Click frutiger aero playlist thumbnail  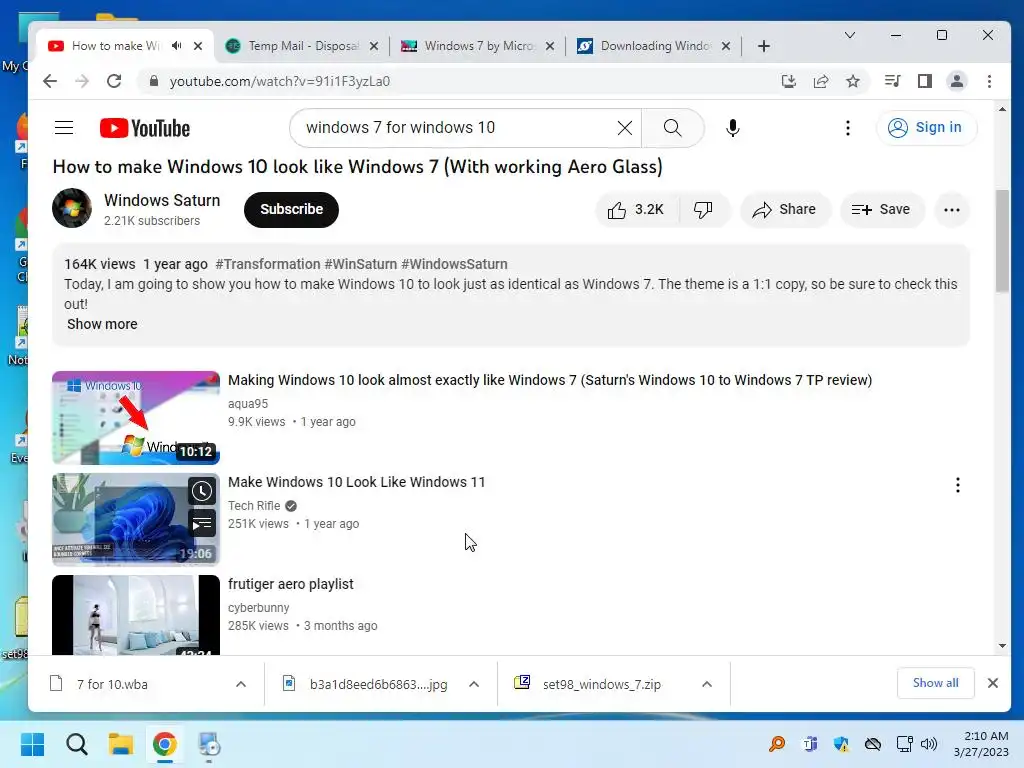click(x=136, y=615)
